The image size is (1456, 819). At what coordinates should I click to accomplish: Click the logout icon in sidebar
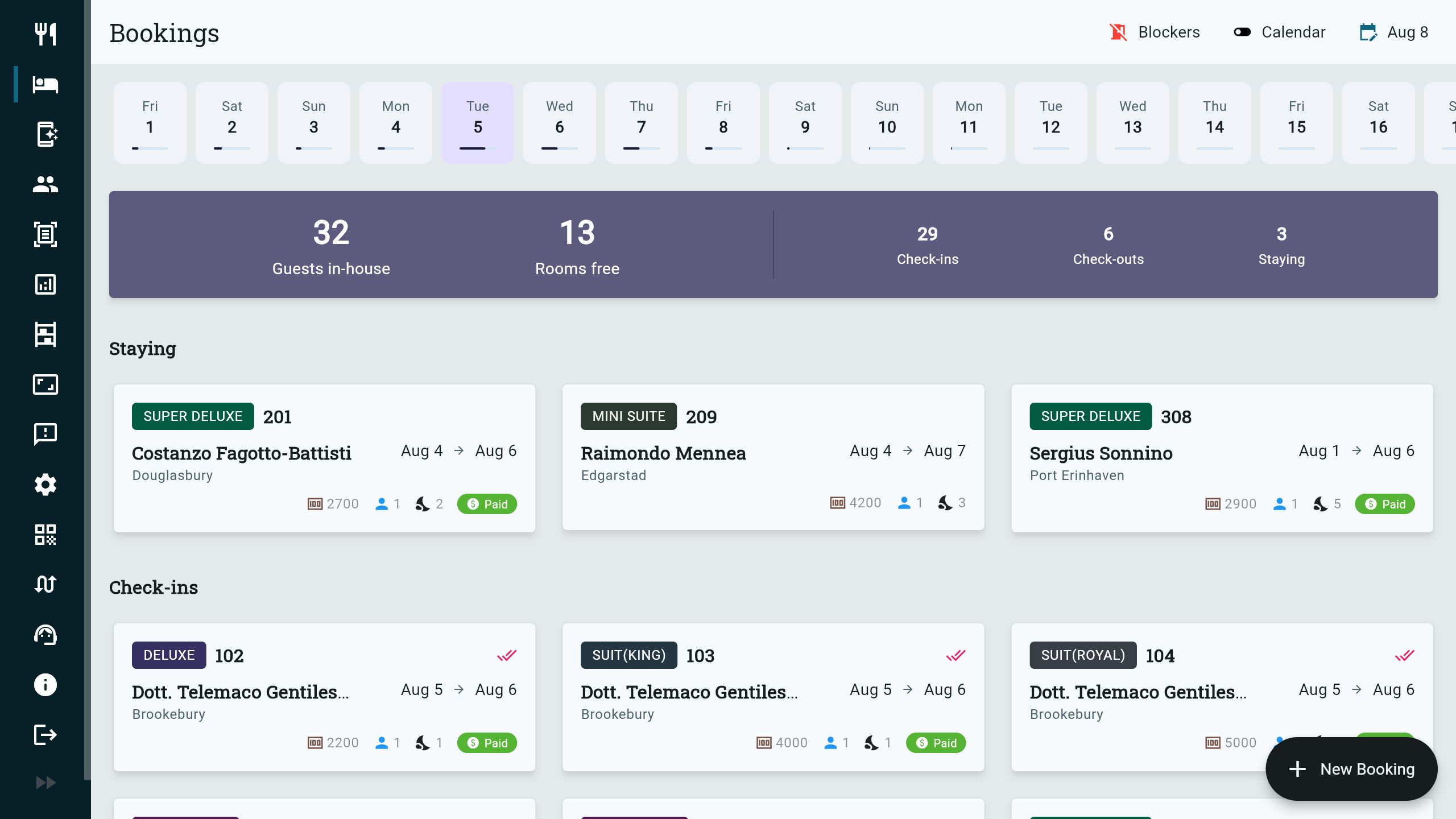pos(45,735)
